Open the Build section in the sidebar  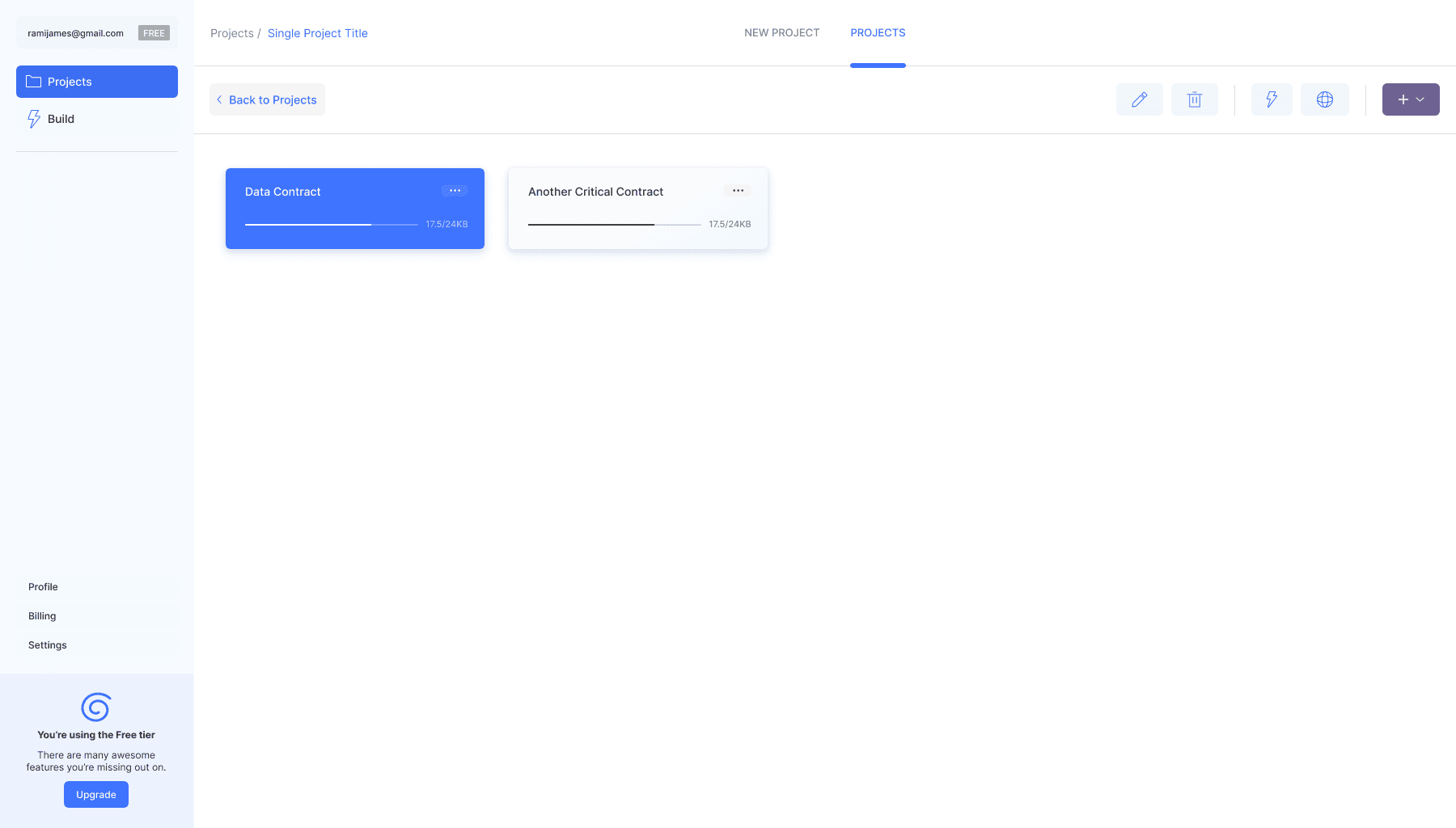[61, 118]
